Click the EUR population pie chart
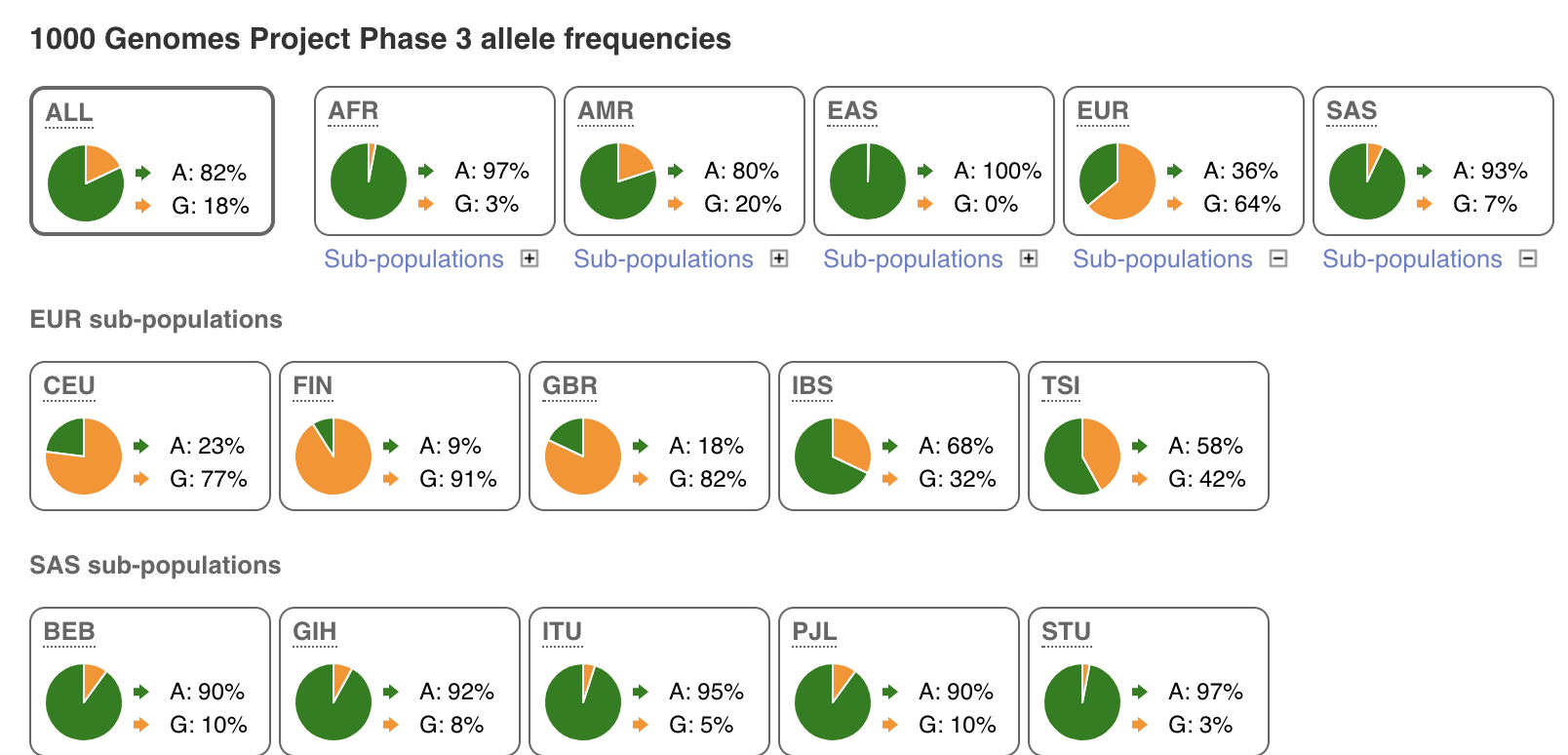The height and width of the screenshot is (755, 1568). [x=1117, y=181]
